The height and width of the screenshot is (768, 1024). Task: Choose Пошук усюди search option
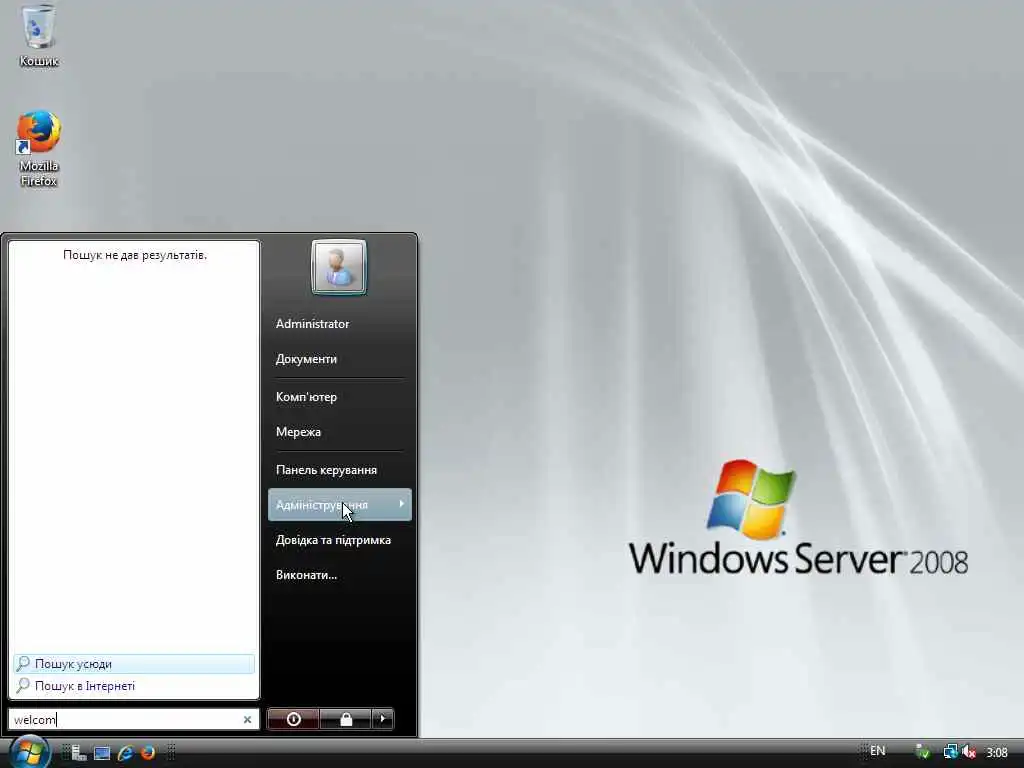click(x=134, y=664)
